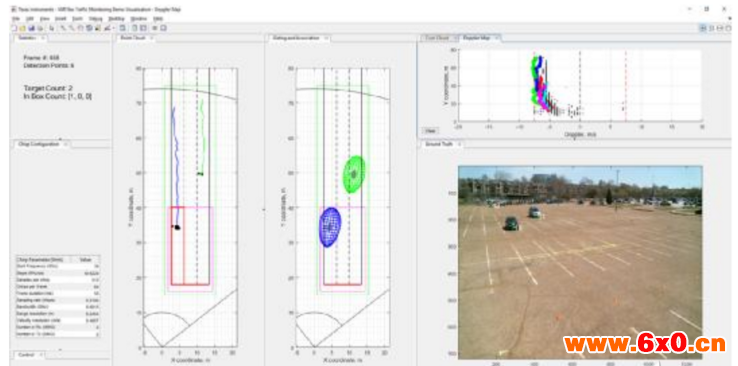Click the Clear button under the Doppler plot
The width and height of the screenshot is (738, 366).
(x=430, y=131)
